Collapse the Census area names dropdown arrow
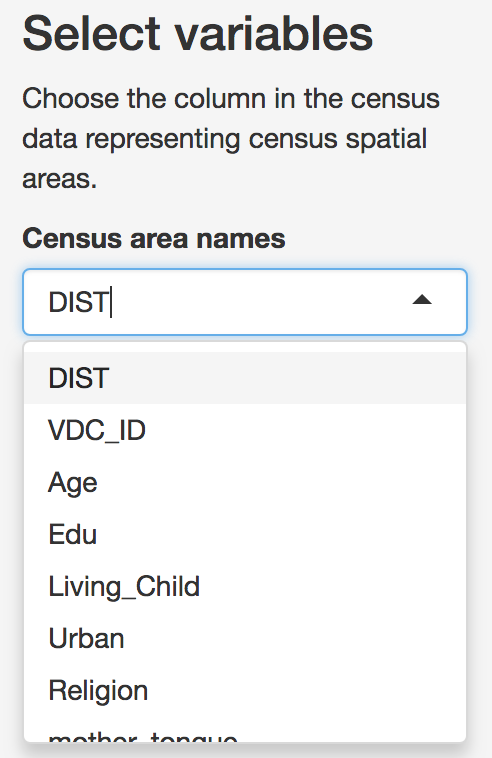Screen dimensions: 492x758 (x=421, y=300)
